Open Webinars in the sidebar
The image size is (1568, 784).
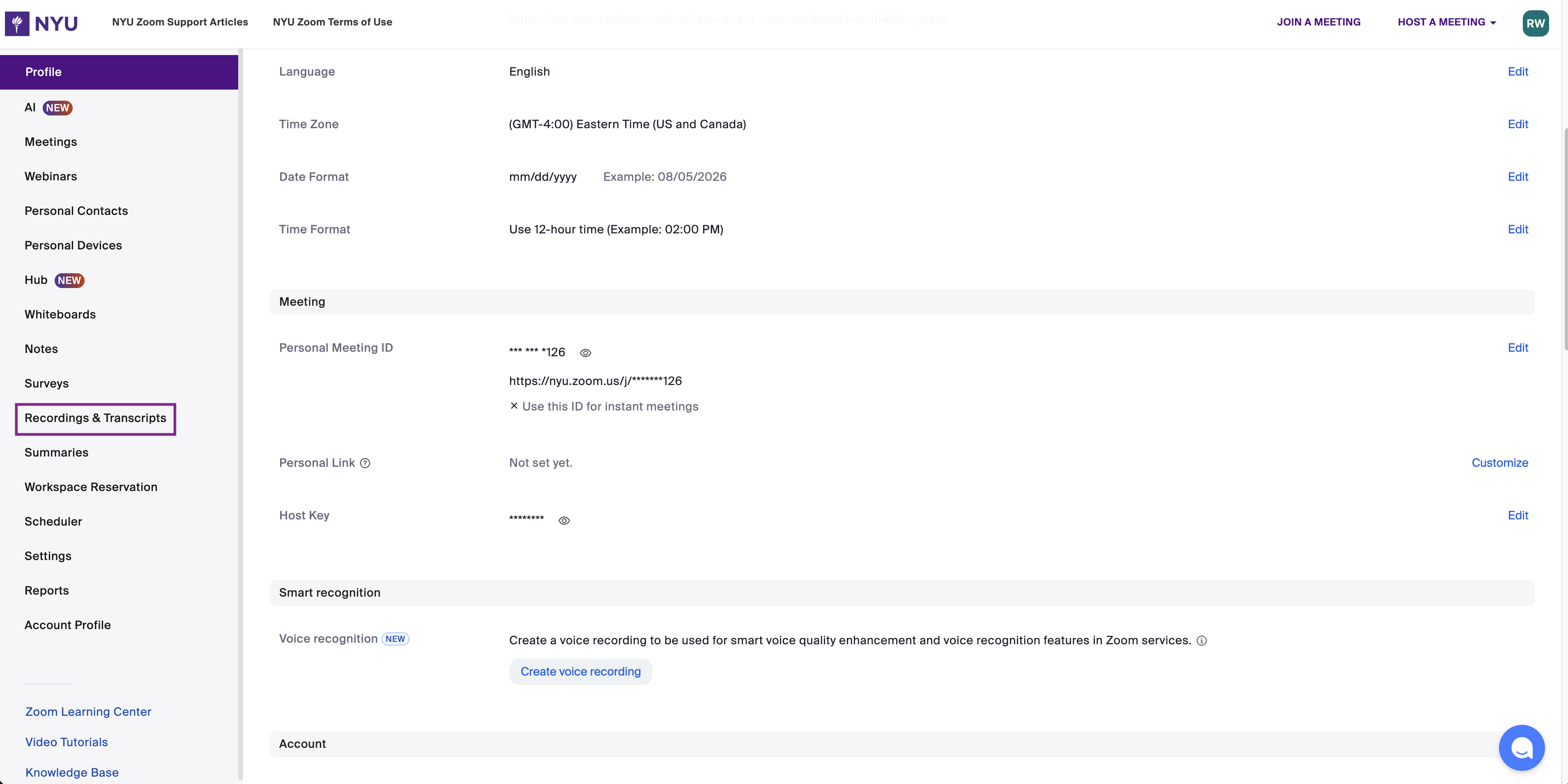point(51,176)
